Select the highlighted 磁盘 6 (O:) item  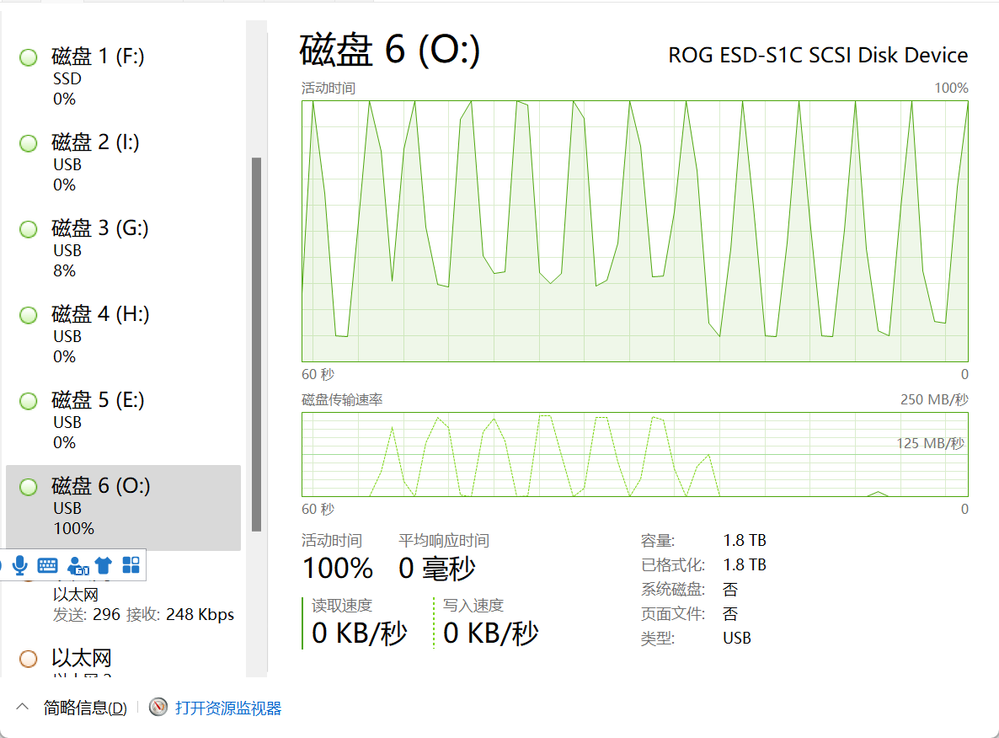[124, 507]
